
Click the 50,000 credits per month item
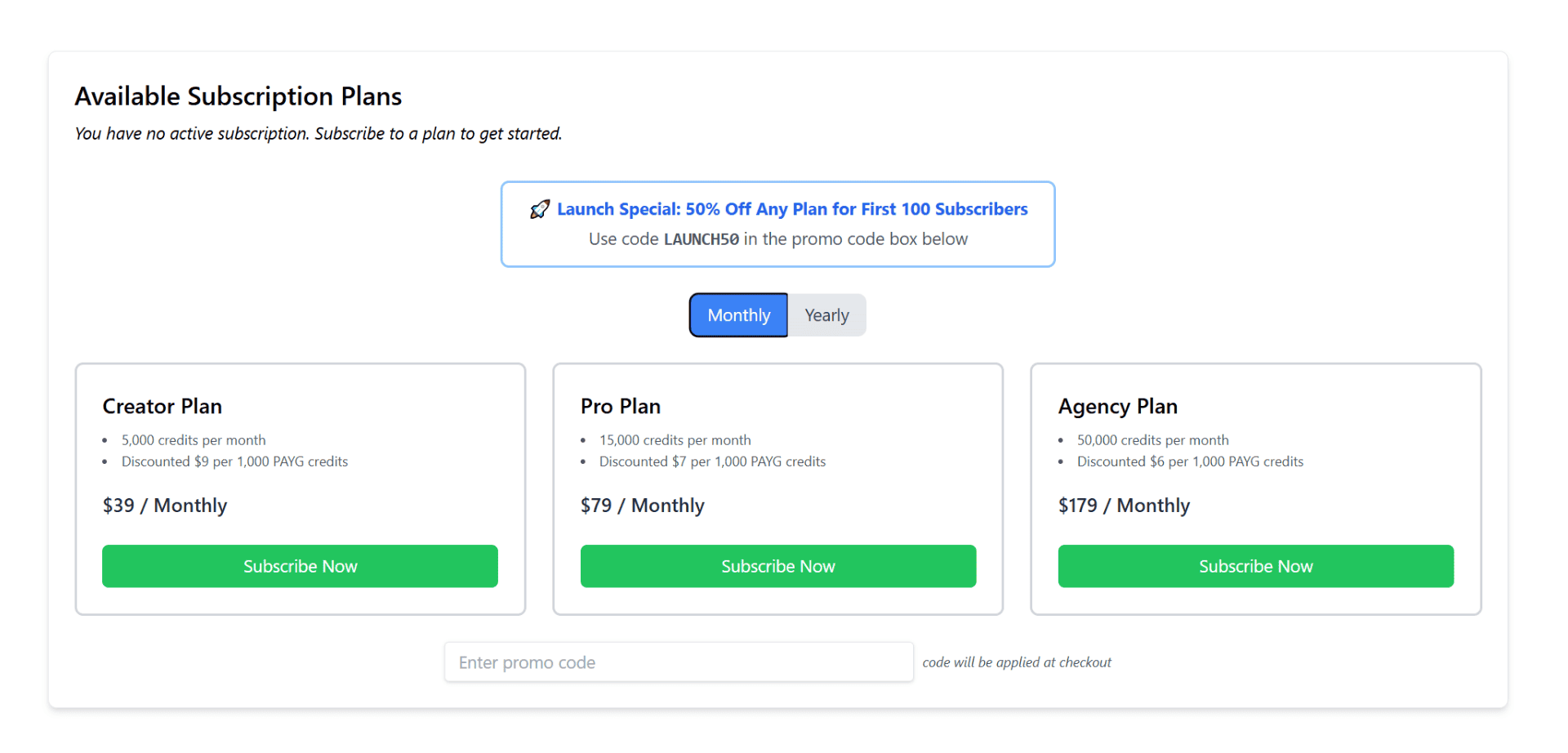(1153, 440)
